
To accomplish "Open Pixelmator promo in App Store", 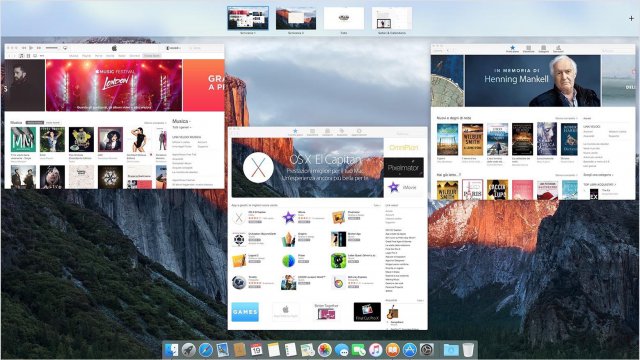I will point(403,167).
